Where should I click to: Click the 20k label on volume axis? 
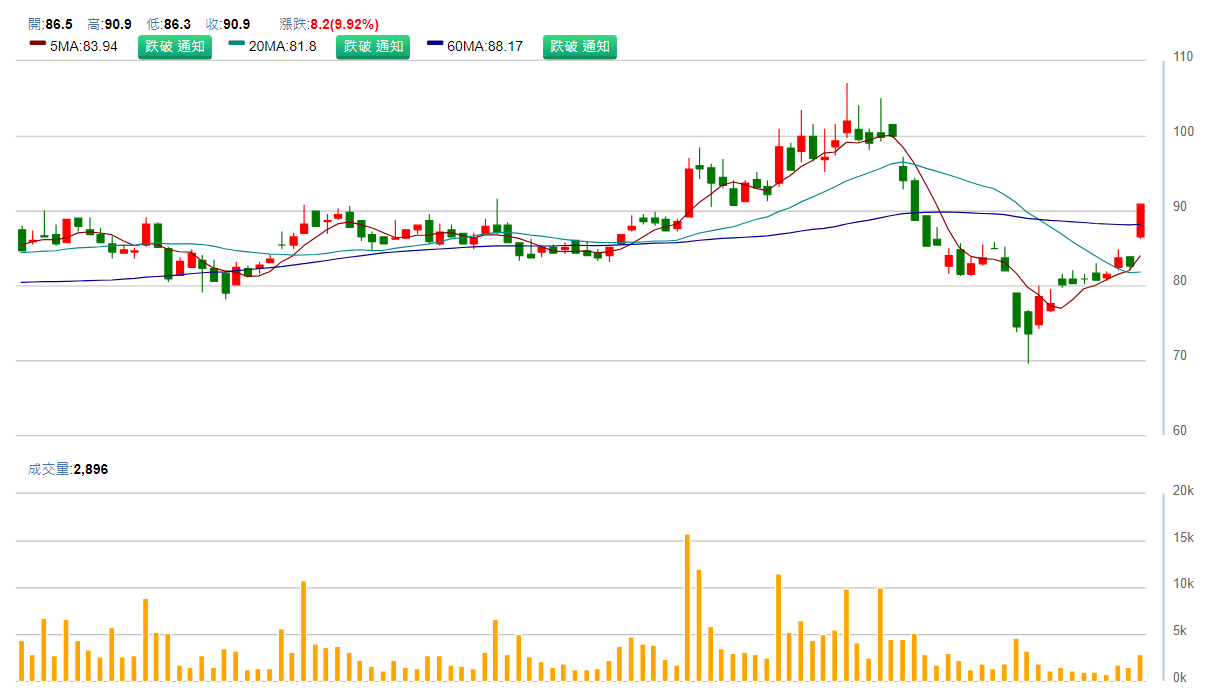point(1183,491)
